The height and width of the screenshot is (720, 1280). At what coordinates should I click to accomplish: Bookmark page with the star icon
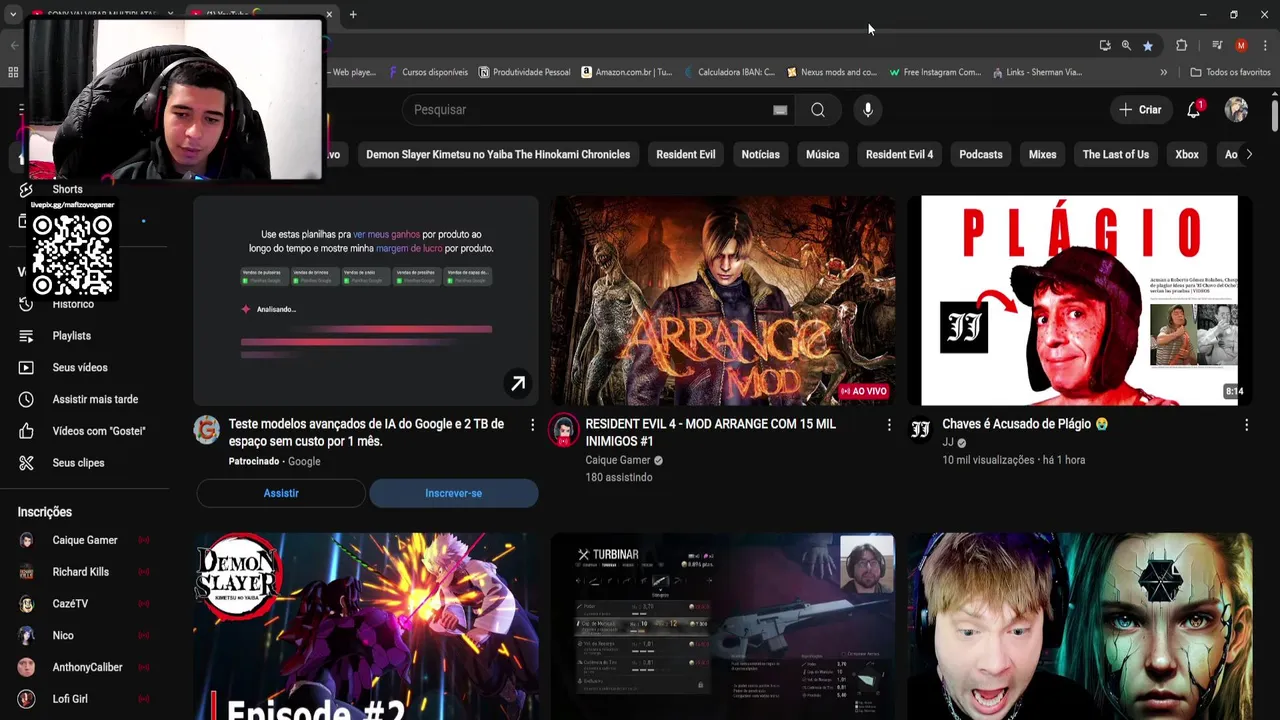click(1148, 46)
